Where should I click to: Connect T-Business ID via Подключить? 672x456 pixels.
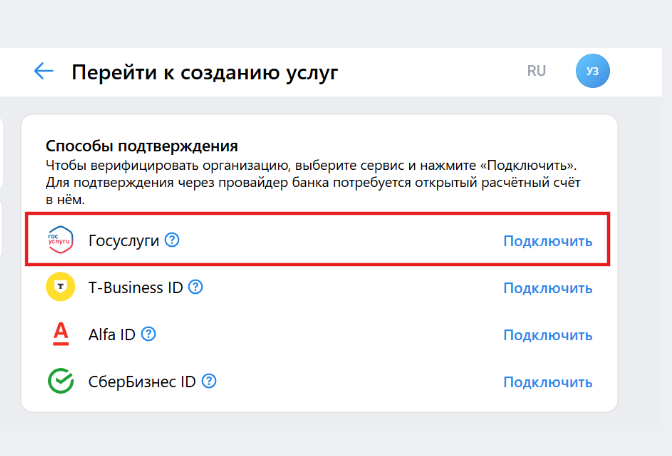click(x=548, y=288)
